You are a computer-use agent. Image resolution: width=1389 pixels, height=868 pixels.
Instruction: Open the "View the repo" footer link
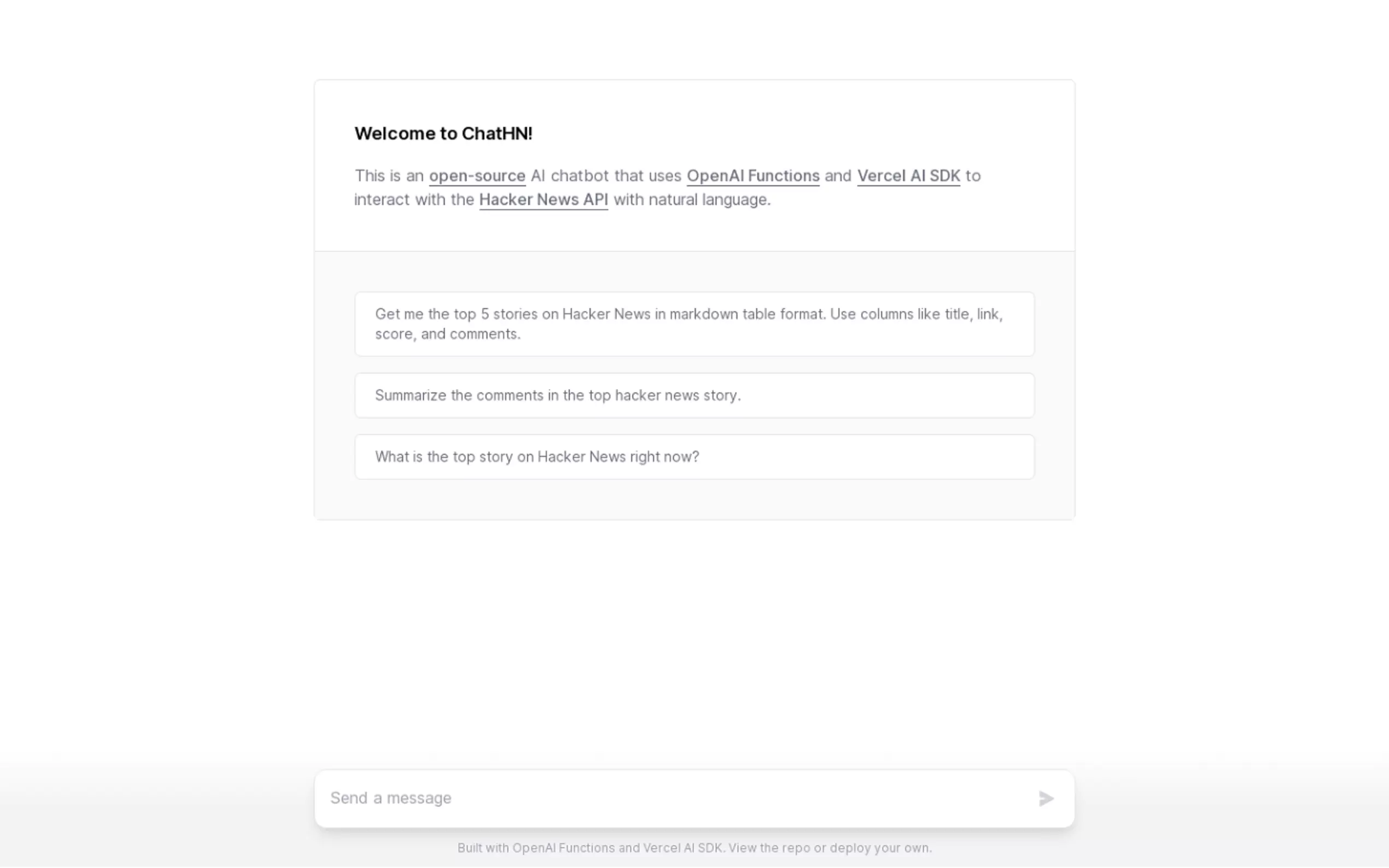pos(769,848)
